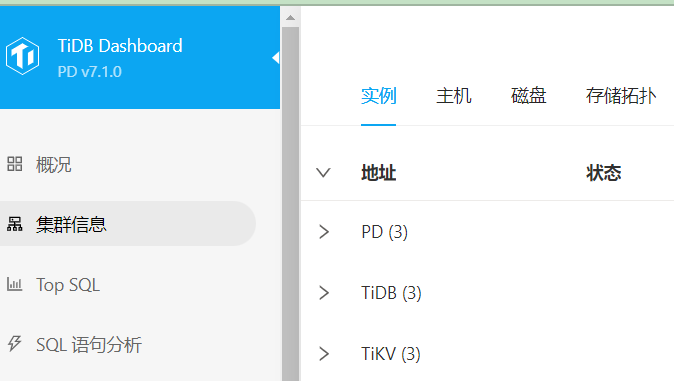This screenshot has width=674, height=381.
Task: Click the TiKV (3) row label
Action: (x=391, y=354)
